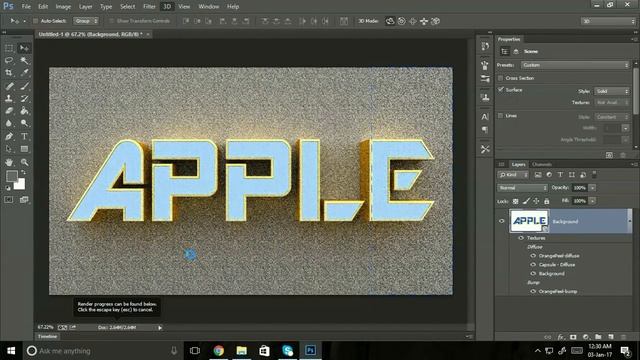Select the History Brush tool

[24, 98]
